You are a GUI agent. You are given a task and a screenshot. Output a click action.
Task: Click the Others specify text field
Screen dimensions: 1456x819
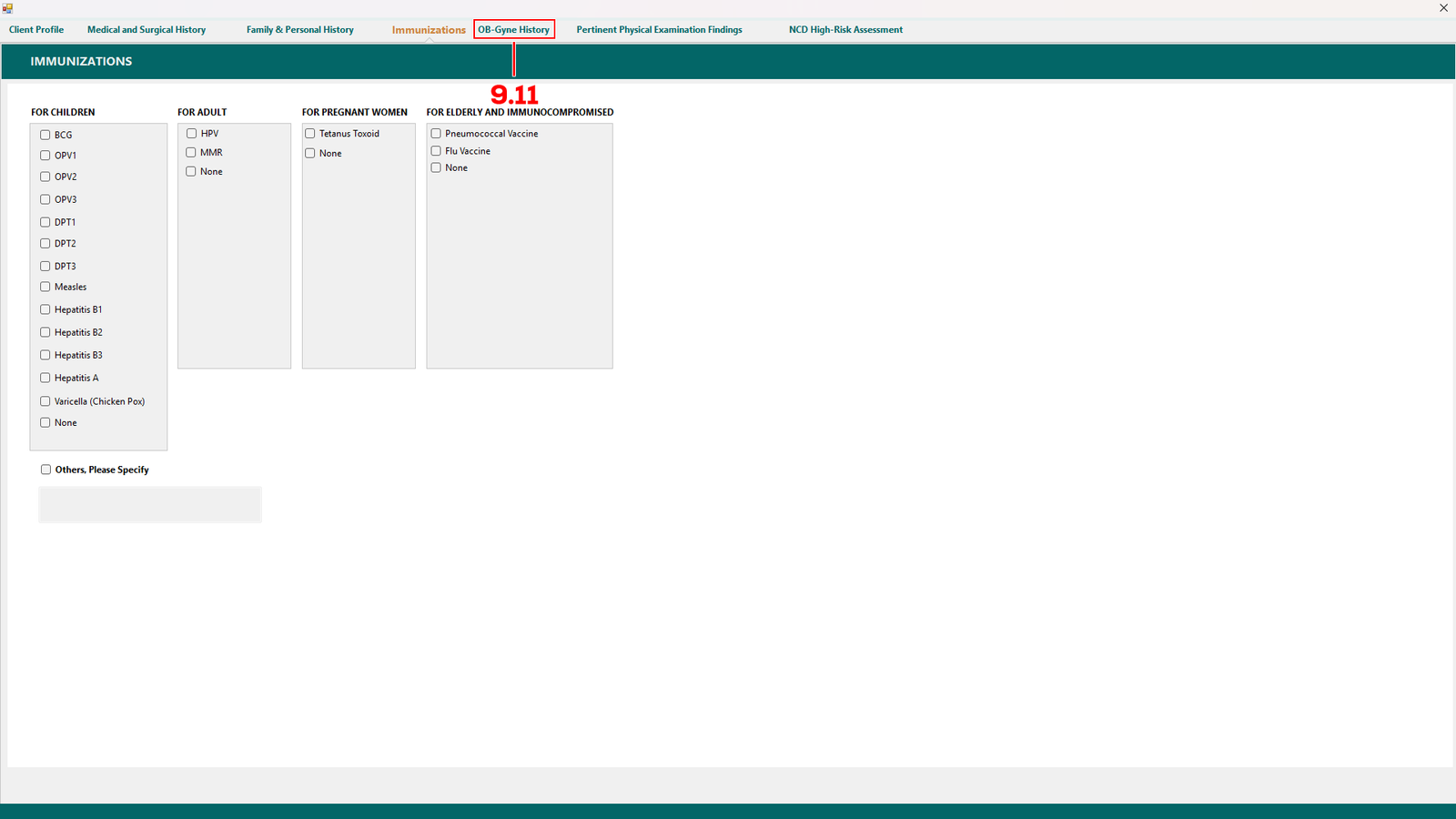[x=150, y=505]
